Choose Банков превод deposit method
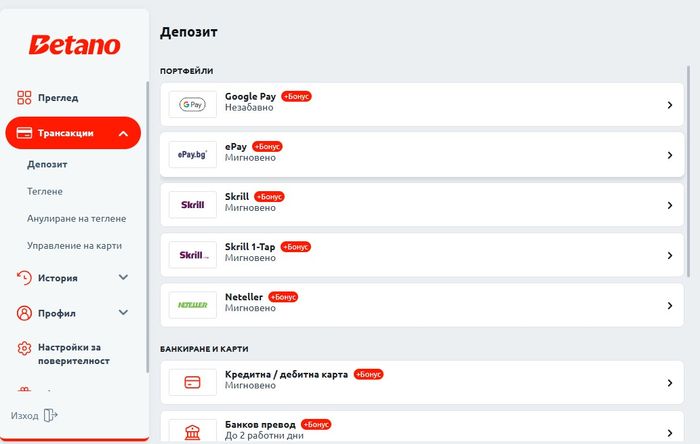Image resolution: width=700 pixels, height=444 pixels. coord(422,427)
